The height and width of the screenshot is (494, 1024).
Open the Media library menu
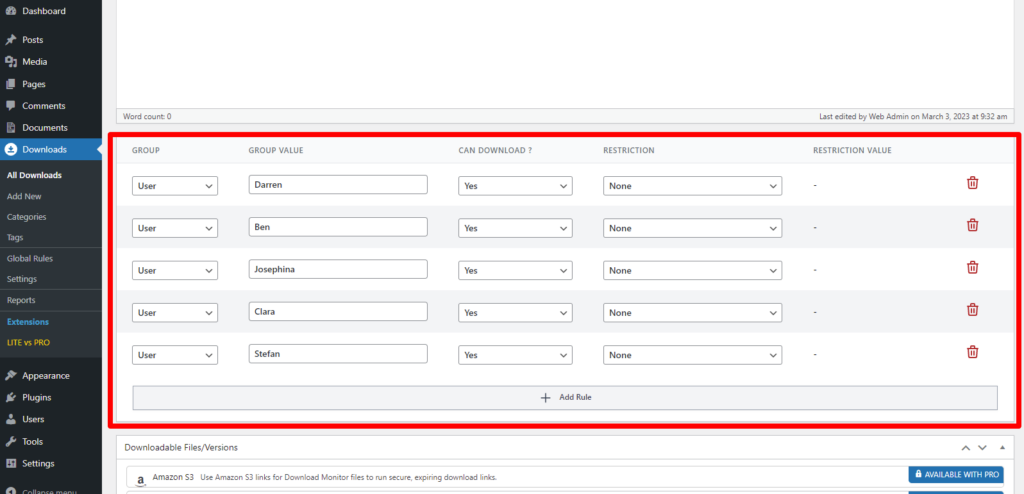point(34,62)
